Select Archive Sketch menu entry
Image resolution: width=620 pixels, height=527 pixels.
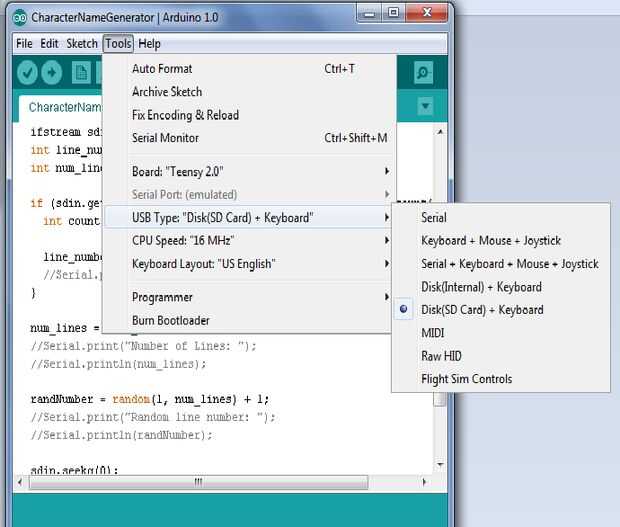point(248,92)
